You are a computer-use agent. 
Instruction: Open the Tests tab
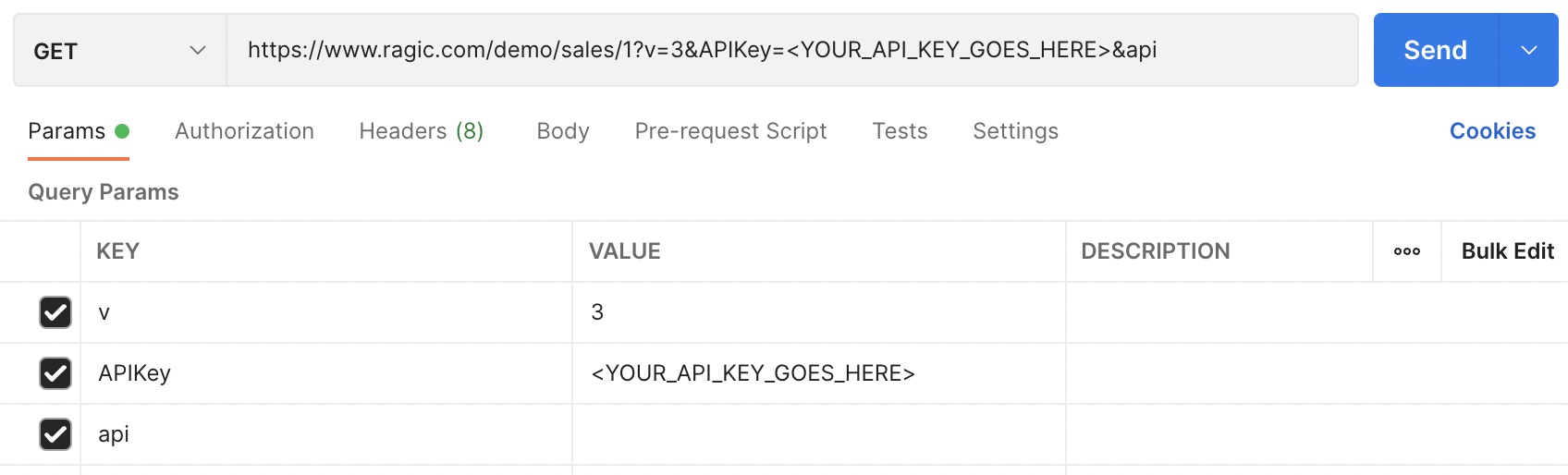900,131
